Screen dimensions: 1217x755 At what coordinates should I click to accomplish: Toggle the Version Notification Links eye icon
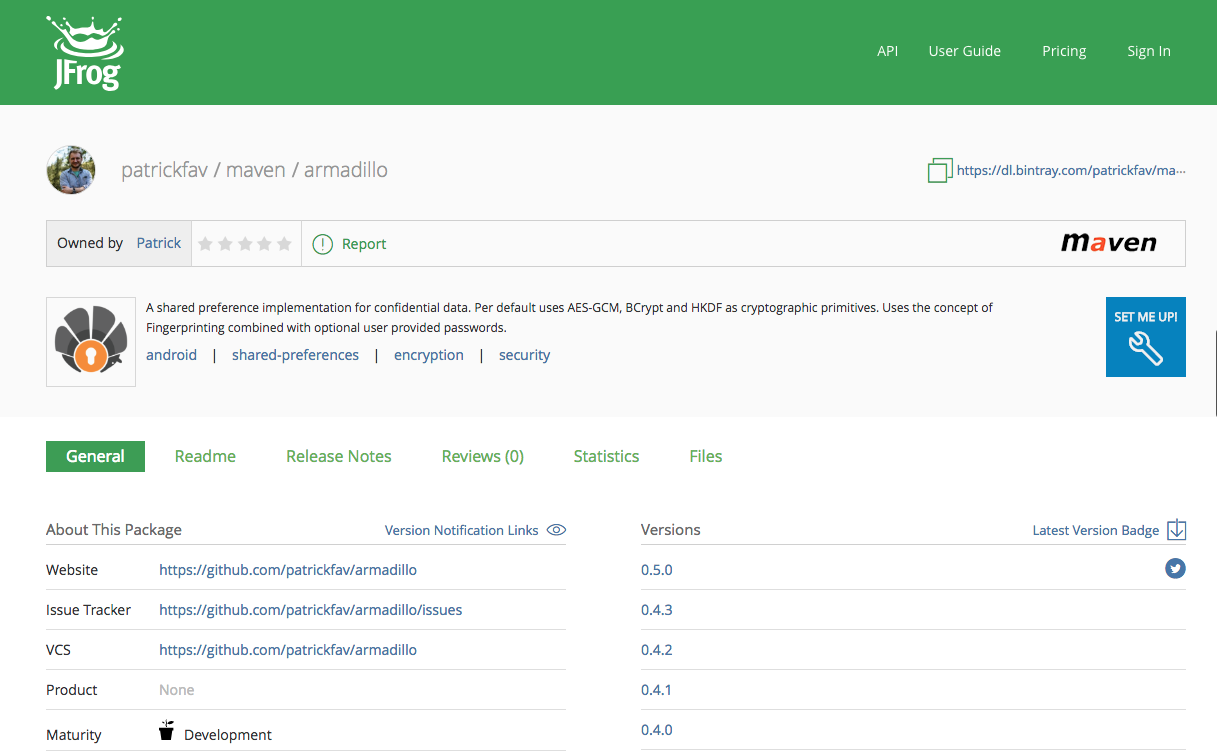click(x=556, y=530)
